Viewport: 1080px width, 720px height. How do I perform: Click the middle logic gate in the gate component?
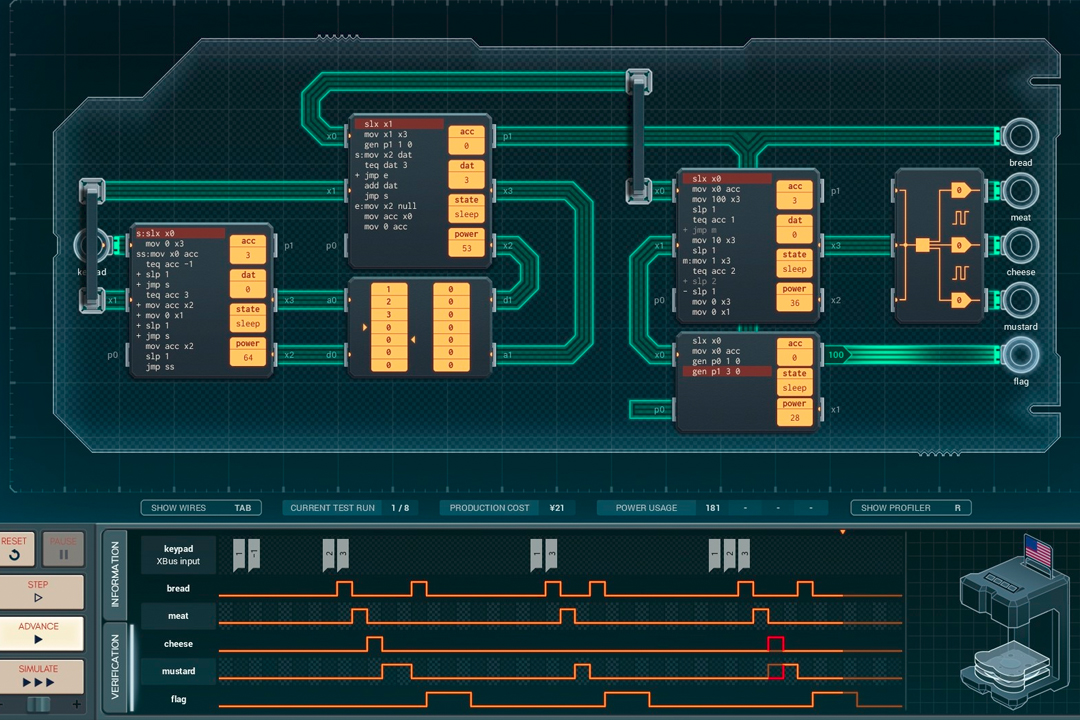point(960,245)
